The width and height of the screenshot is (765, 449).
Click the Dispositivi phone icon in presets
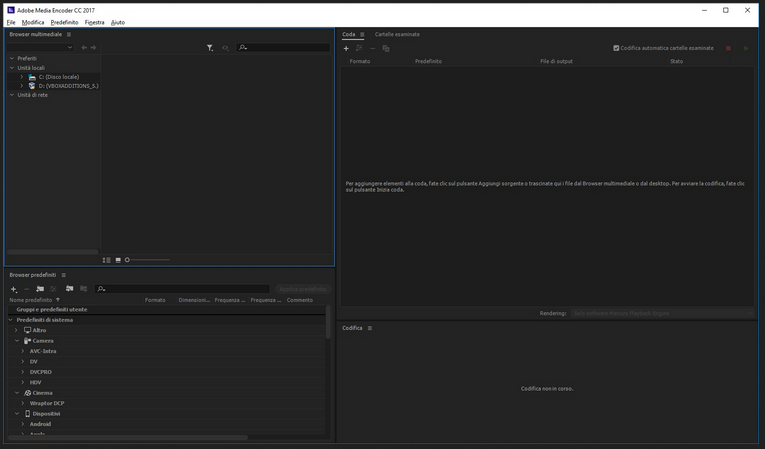[27, 414]
